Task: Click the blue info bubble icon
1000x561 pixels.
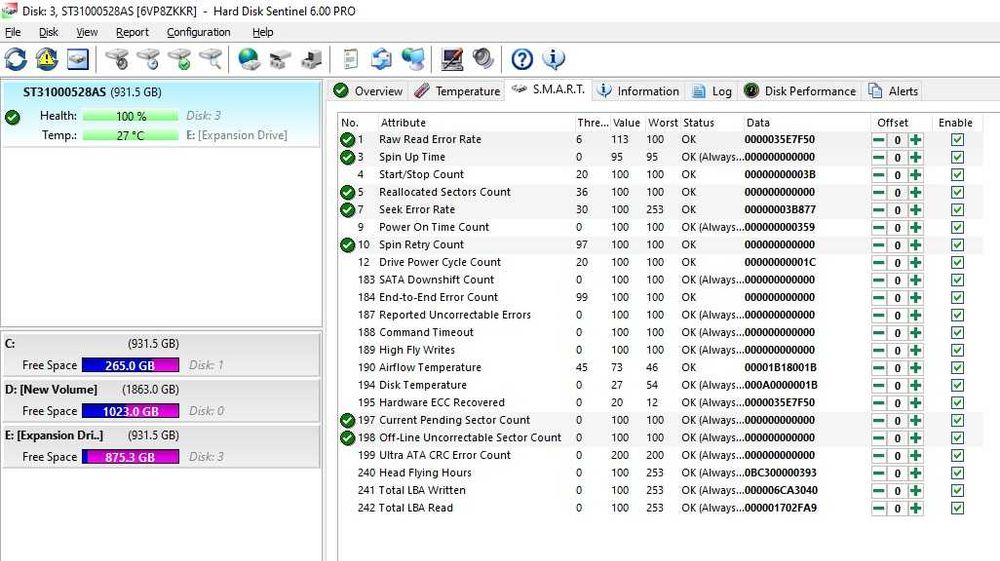Action: pos(554,59)
